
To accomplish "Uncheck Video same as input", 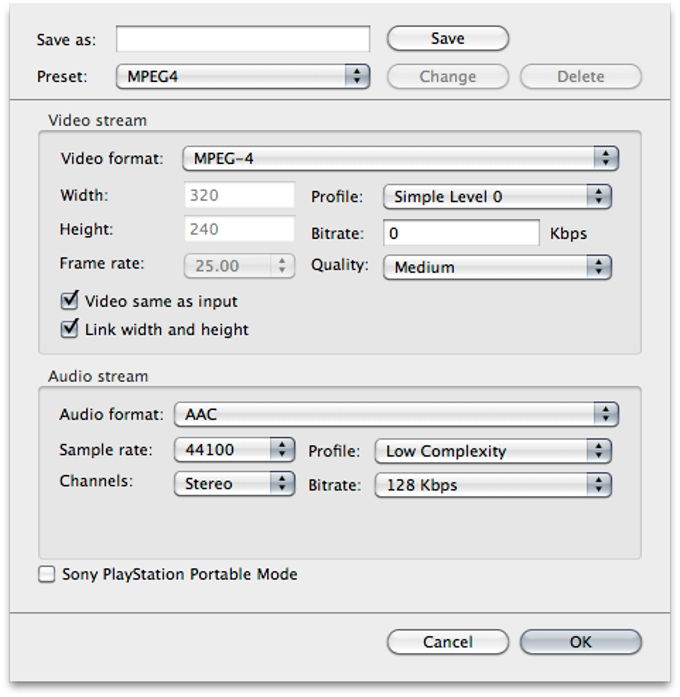I will coord(69,301).
